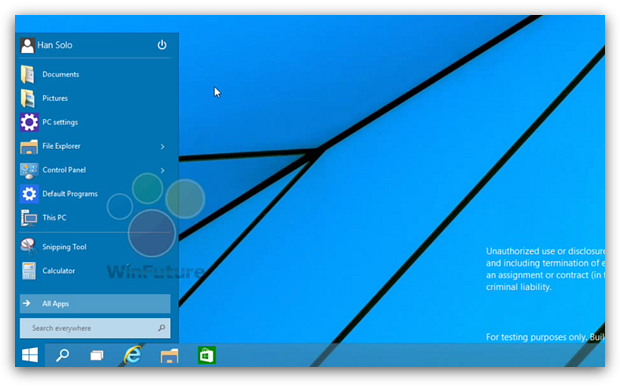Viewport: 620px width, 387px height.
Task: Expand the Control Panel submenu arrow
Action: pyautogui.click(x=163, y=170)
